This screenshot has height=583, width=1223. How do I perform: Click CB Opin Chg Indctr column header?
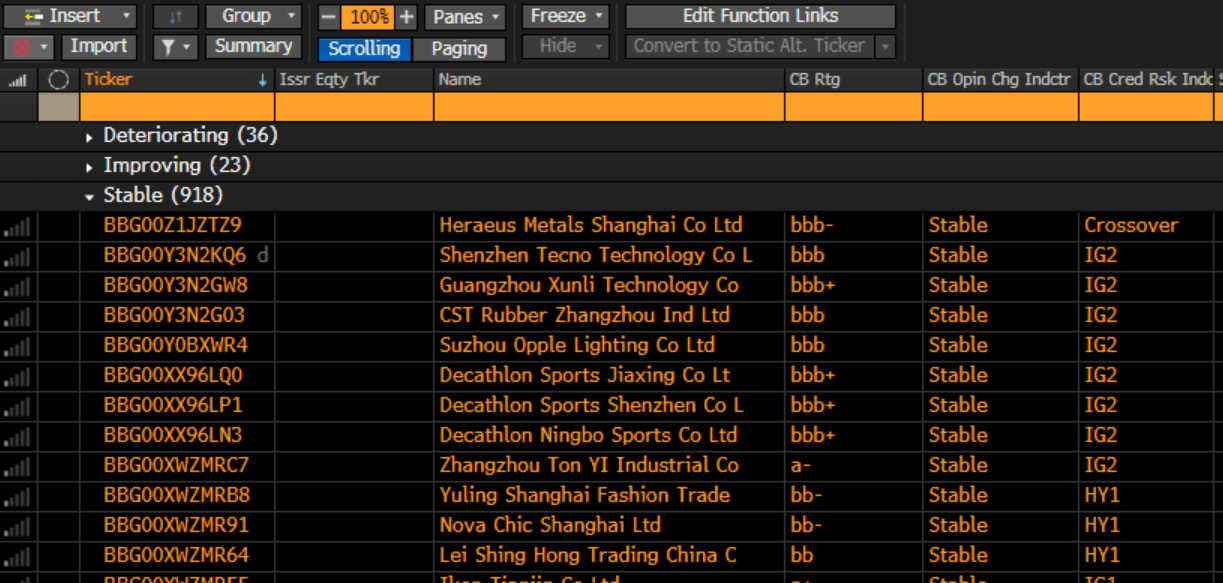pyautogui.click(x=1000, y=80)
